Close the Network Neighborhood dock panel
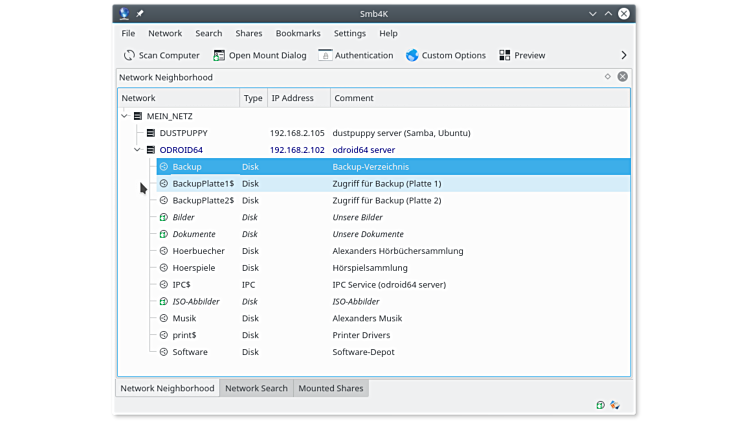 pyautogui.click(x=622, y=76)
